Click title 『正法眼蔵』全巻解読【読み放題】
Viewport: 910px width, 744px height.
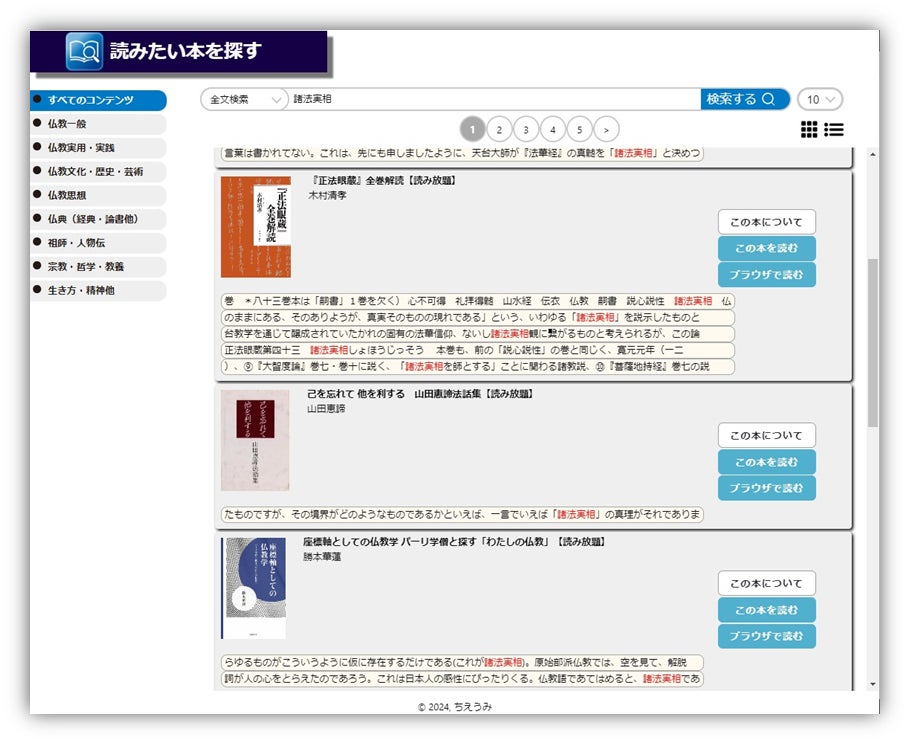[x=384, y=180]
